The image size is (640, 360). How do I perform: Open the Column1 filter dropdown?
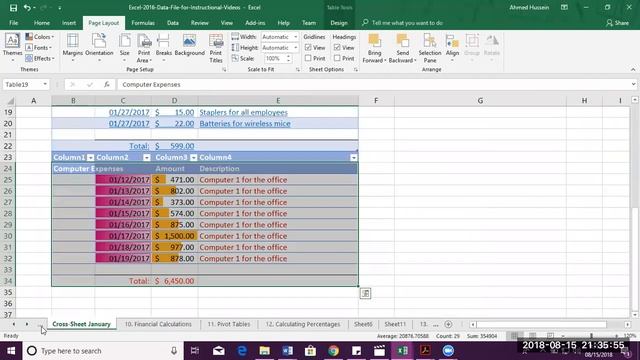[x=91, y=158]
